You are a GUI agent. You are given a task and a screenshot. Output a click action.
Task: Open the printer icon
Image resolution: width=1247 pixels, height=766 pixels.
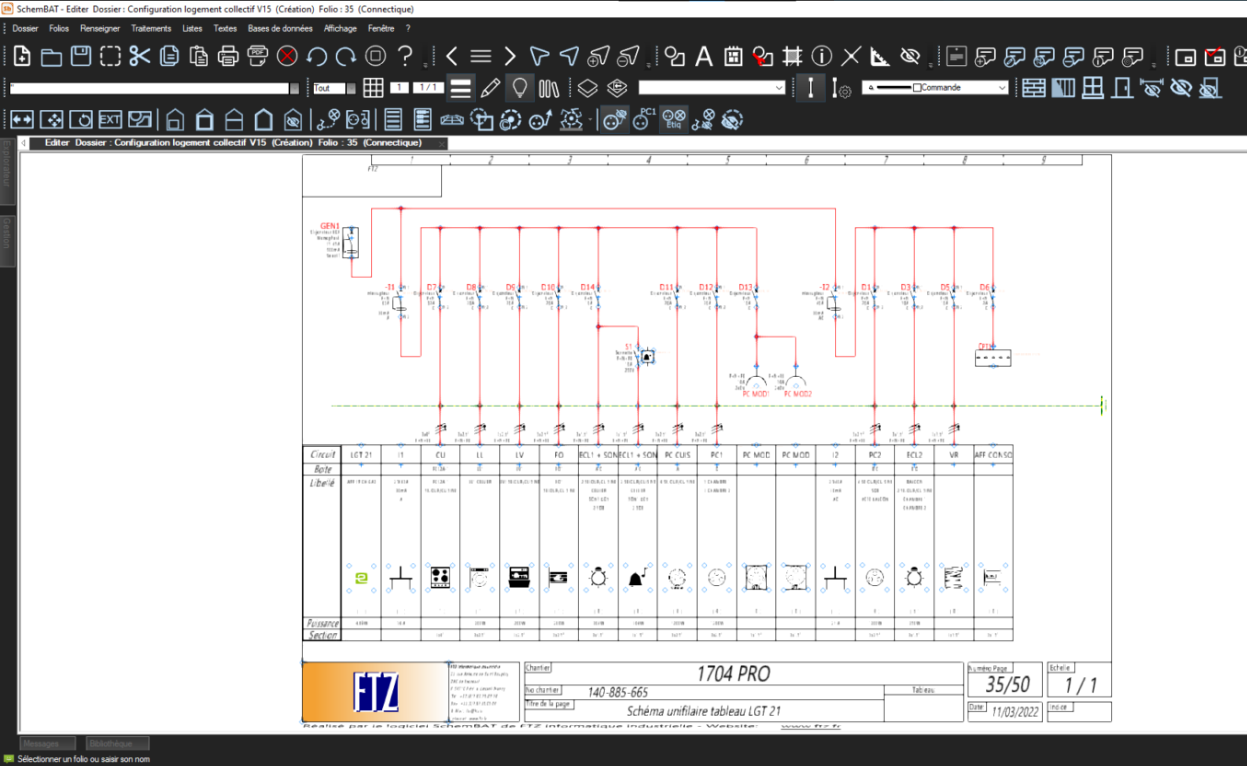pos(228,56)
